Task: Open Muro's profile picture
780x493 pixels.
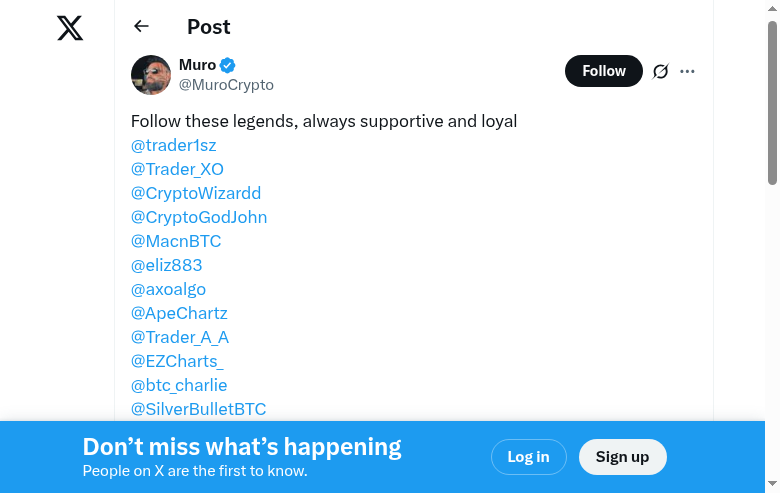Action: pos(151,75)
